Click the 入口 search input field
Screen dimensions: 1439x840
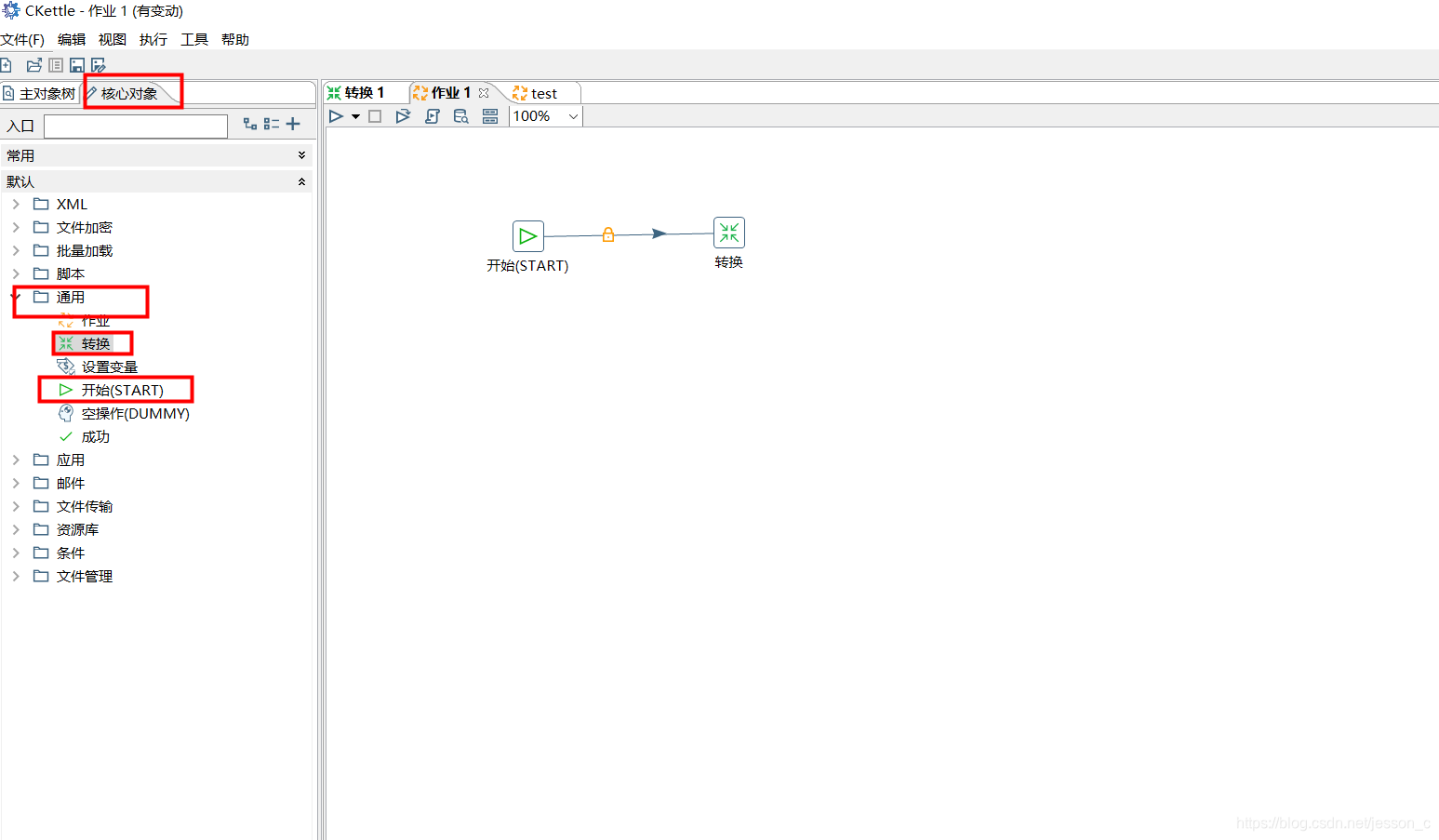click(x=136, y=127)
